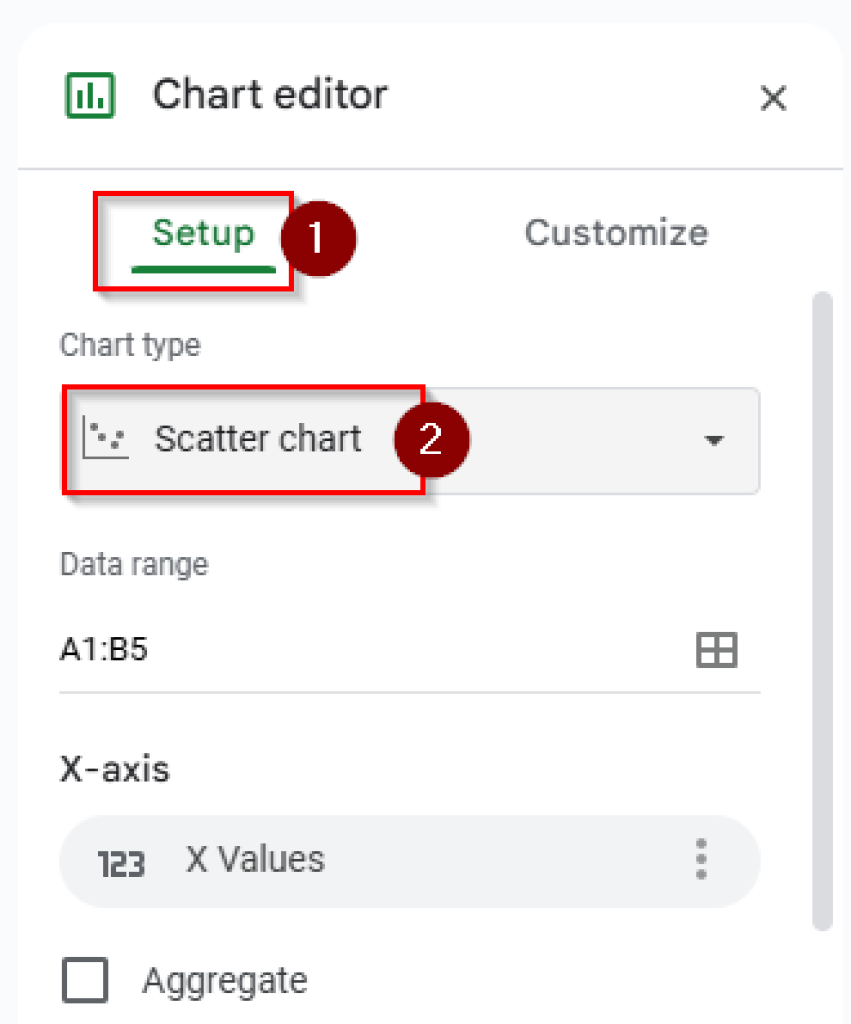Click the green Chart editor logo icon
The image size is (851, 1024).
[90, 96]
